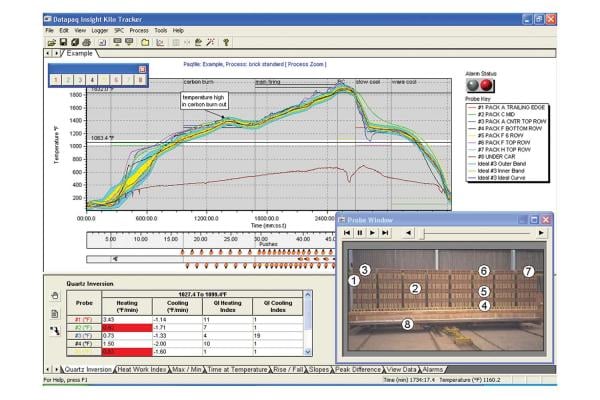Screen dimensions: 600x400
Task: Skip to start in Probe Window
Action: click(347, 232)
